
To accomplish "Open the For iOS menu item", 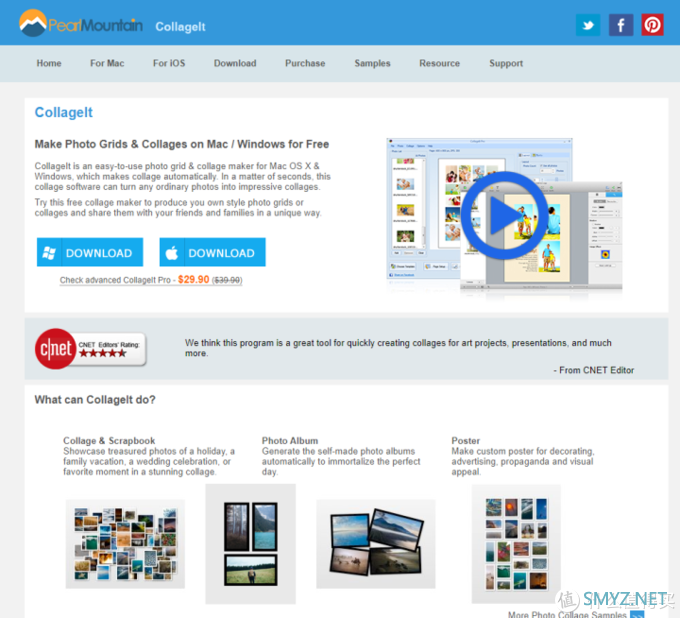I will [169, 63].
